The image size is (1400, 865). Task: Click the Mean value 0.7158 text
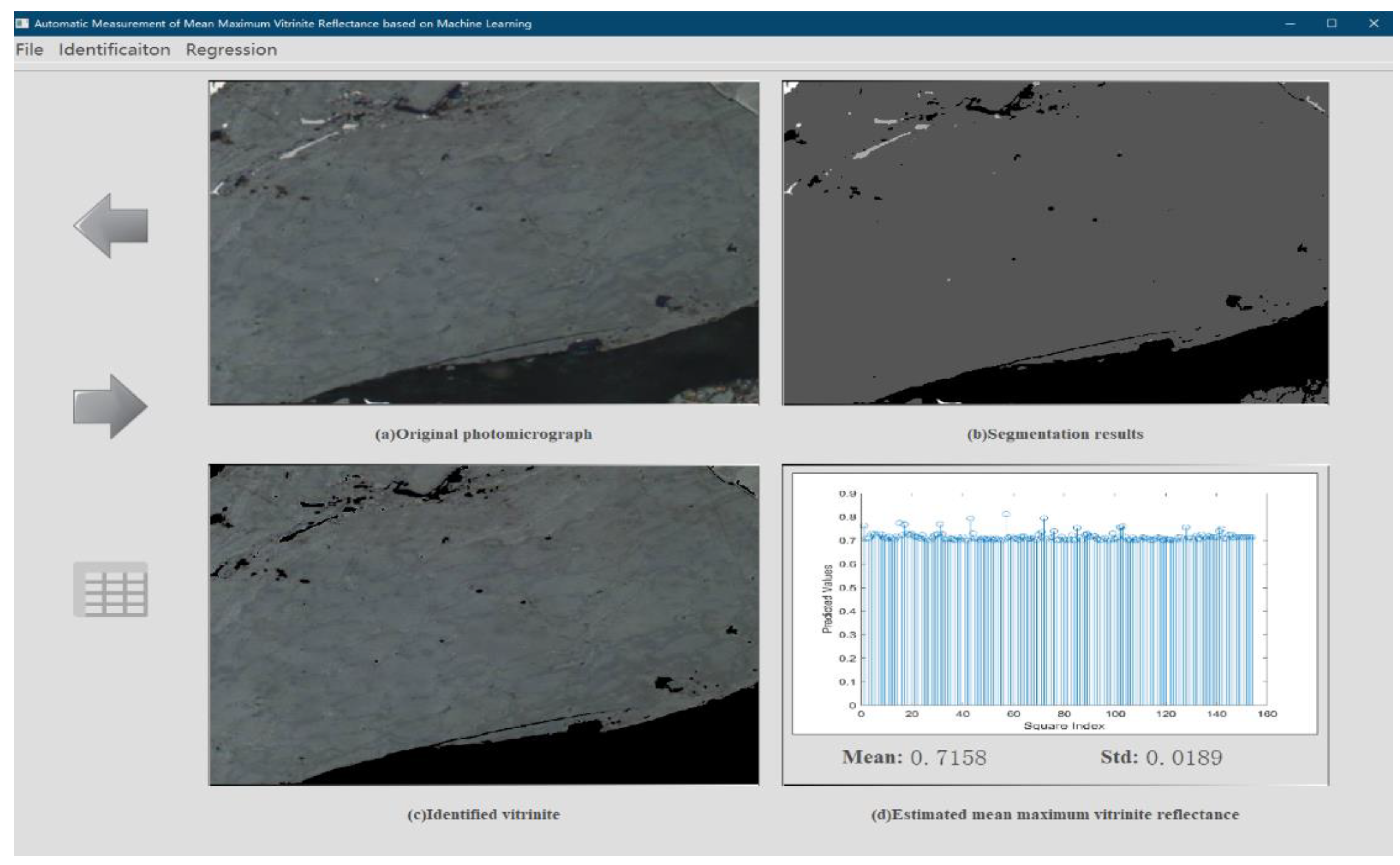[x=949, y=758]
